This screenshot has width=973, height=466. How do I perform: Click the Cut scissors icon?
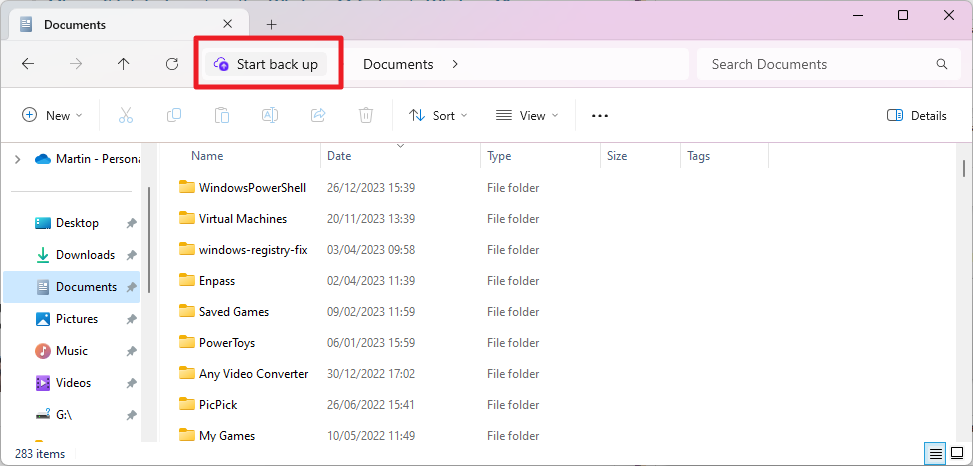(126, 115)
